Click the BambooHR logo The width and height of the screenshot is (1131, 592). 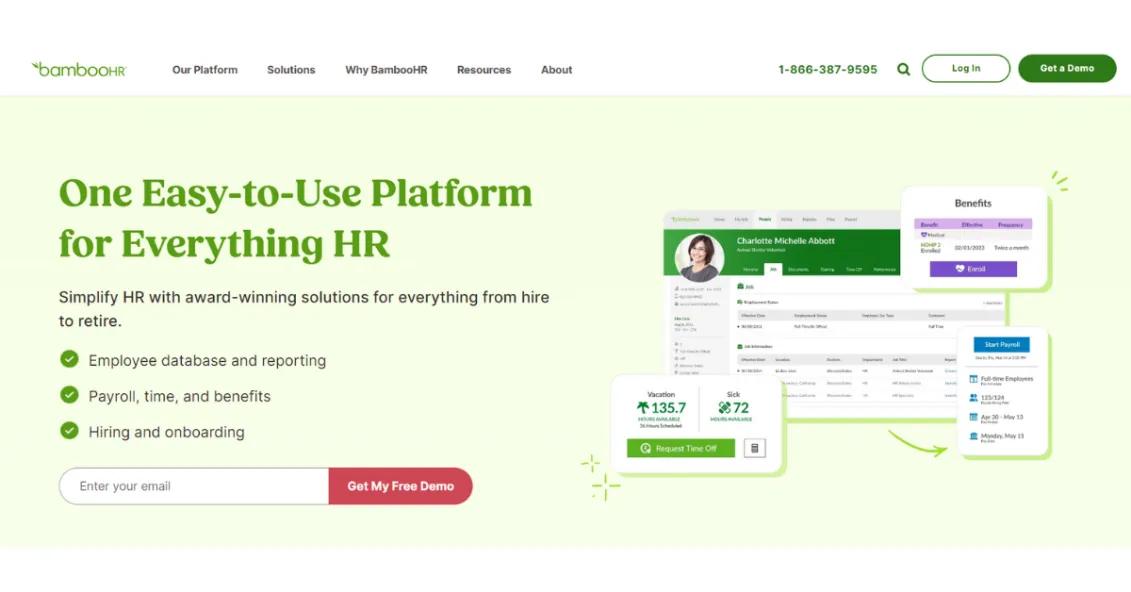tap(79, 69)
